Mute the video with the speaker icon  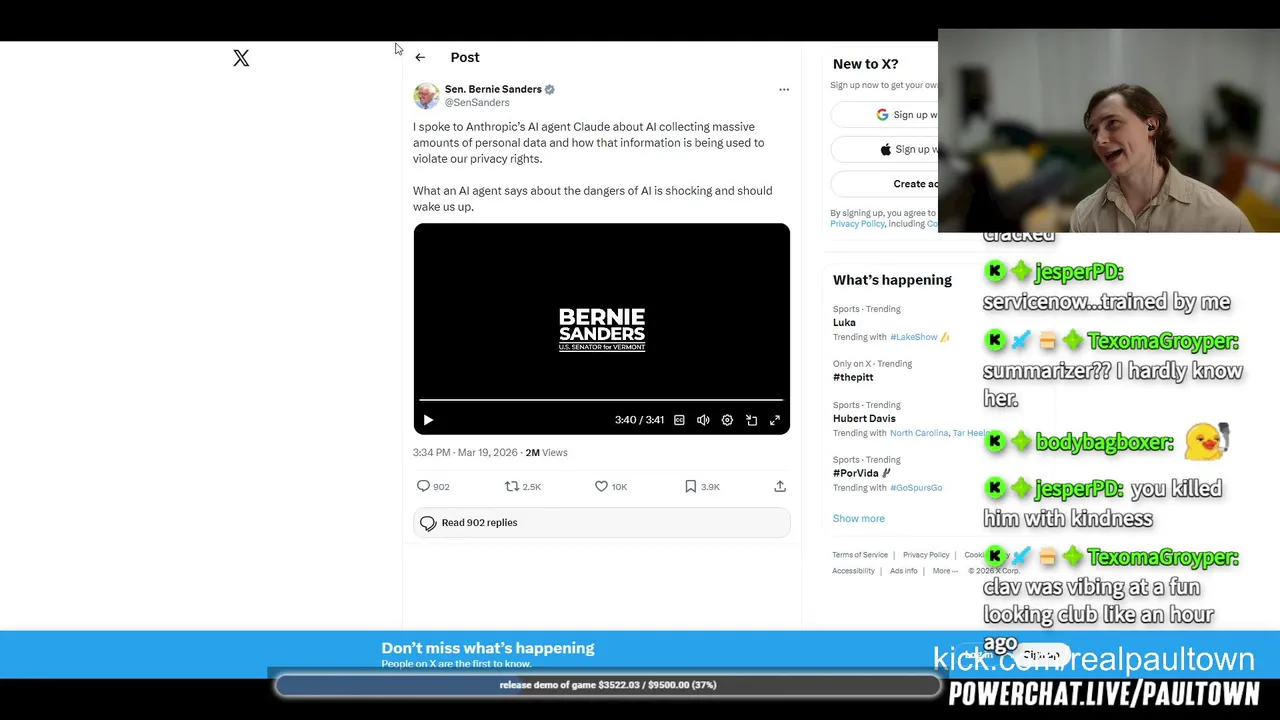click(703, 420)
